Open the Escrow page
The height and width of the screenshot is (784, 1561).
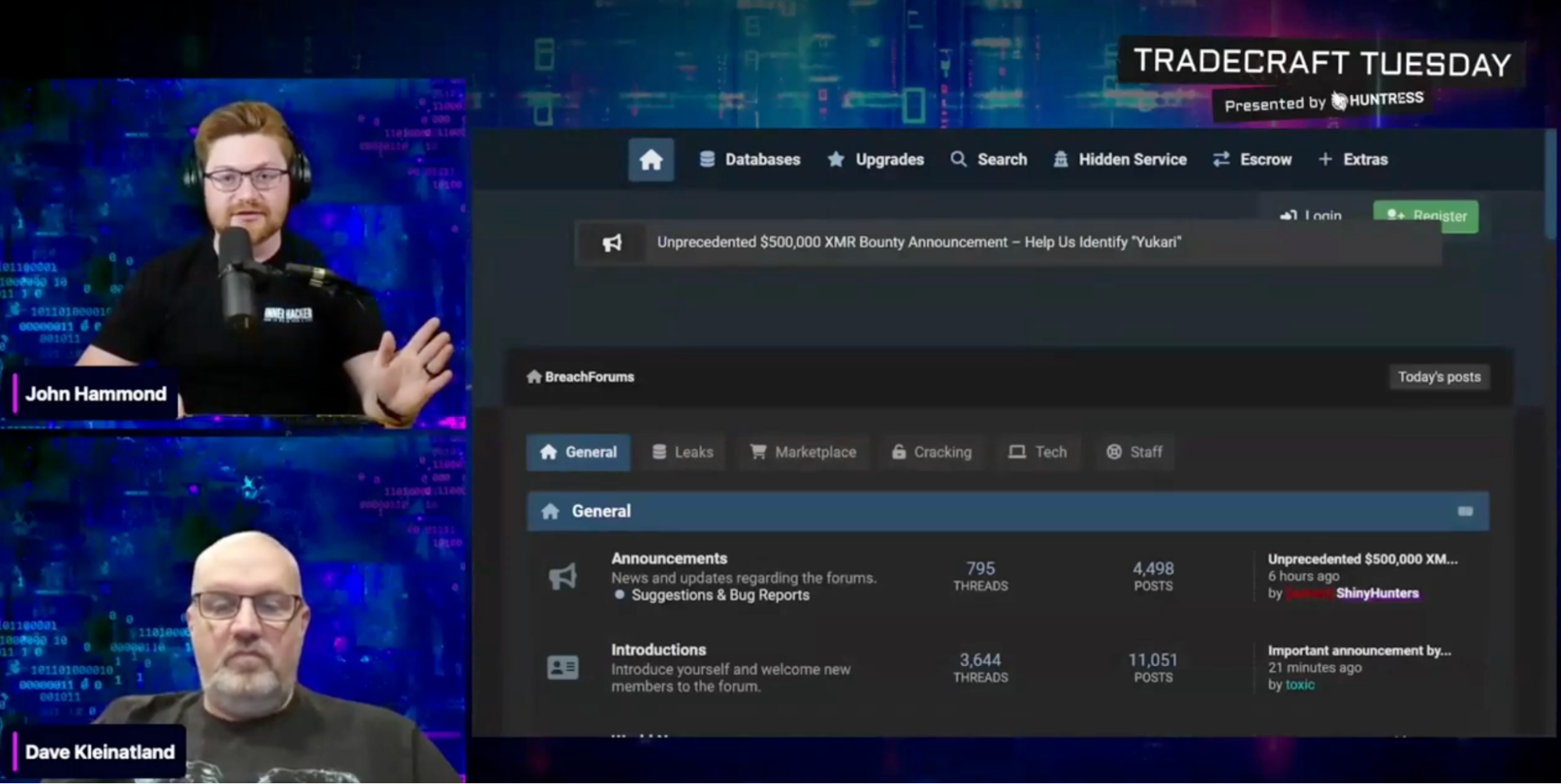point(1252,160)
